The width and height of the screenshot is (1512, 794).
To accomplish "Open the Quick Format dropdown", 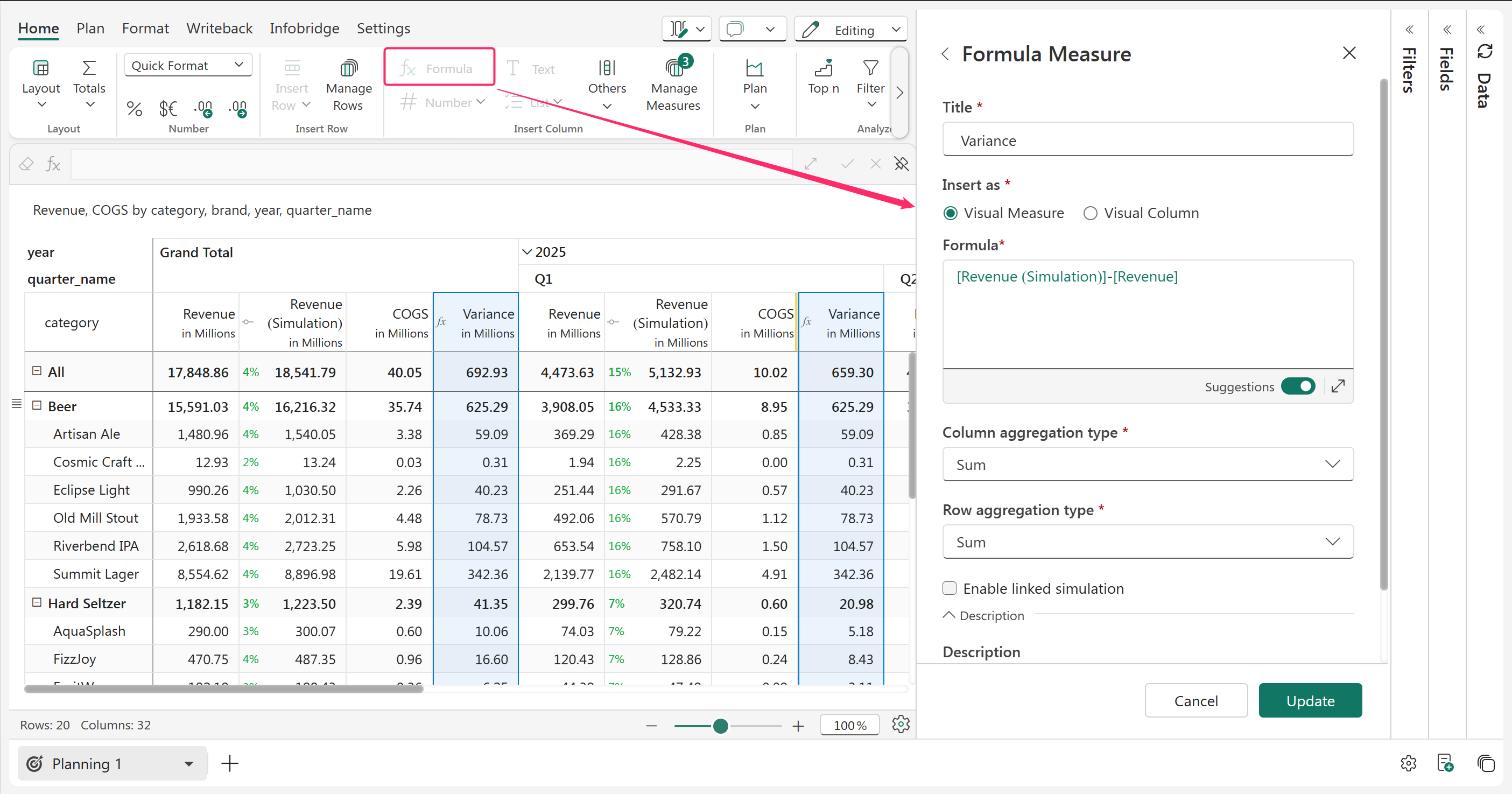I will point(188,65).
